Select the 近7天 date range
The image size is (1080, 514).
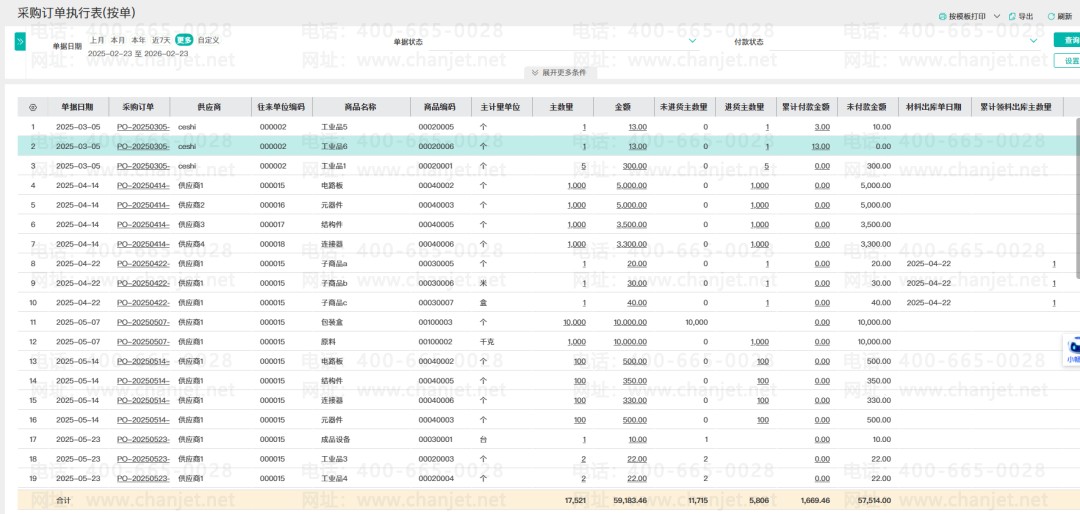[x=161, y=40]
